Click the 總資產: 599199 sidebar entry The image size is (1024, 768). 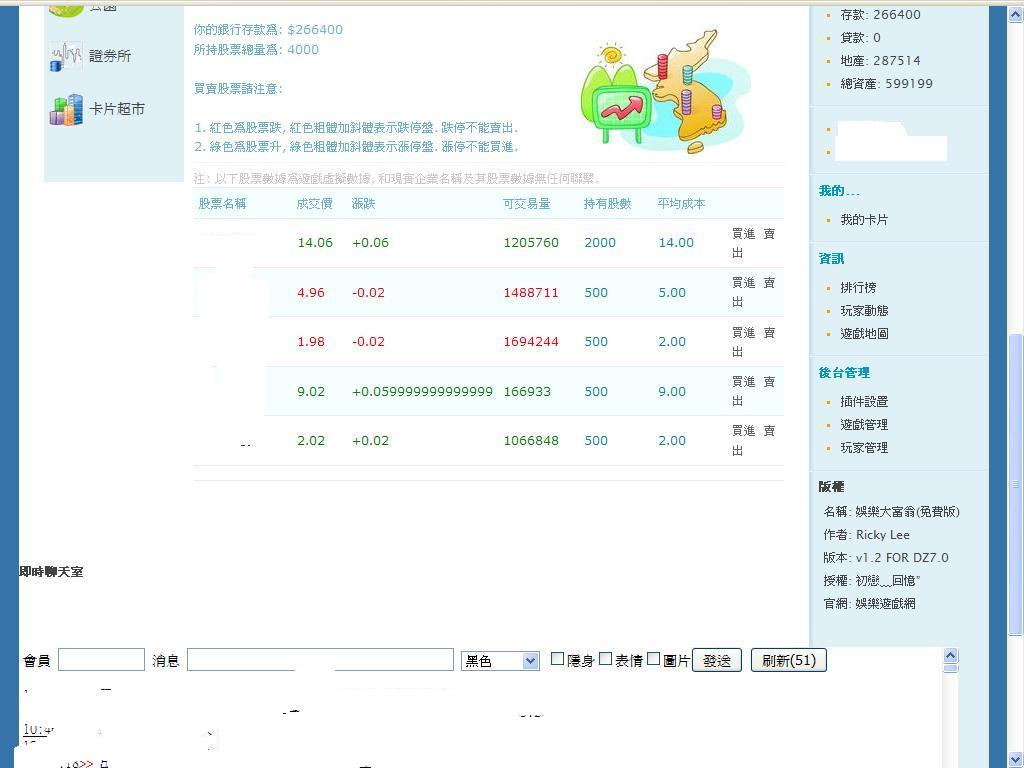(886, 84)
